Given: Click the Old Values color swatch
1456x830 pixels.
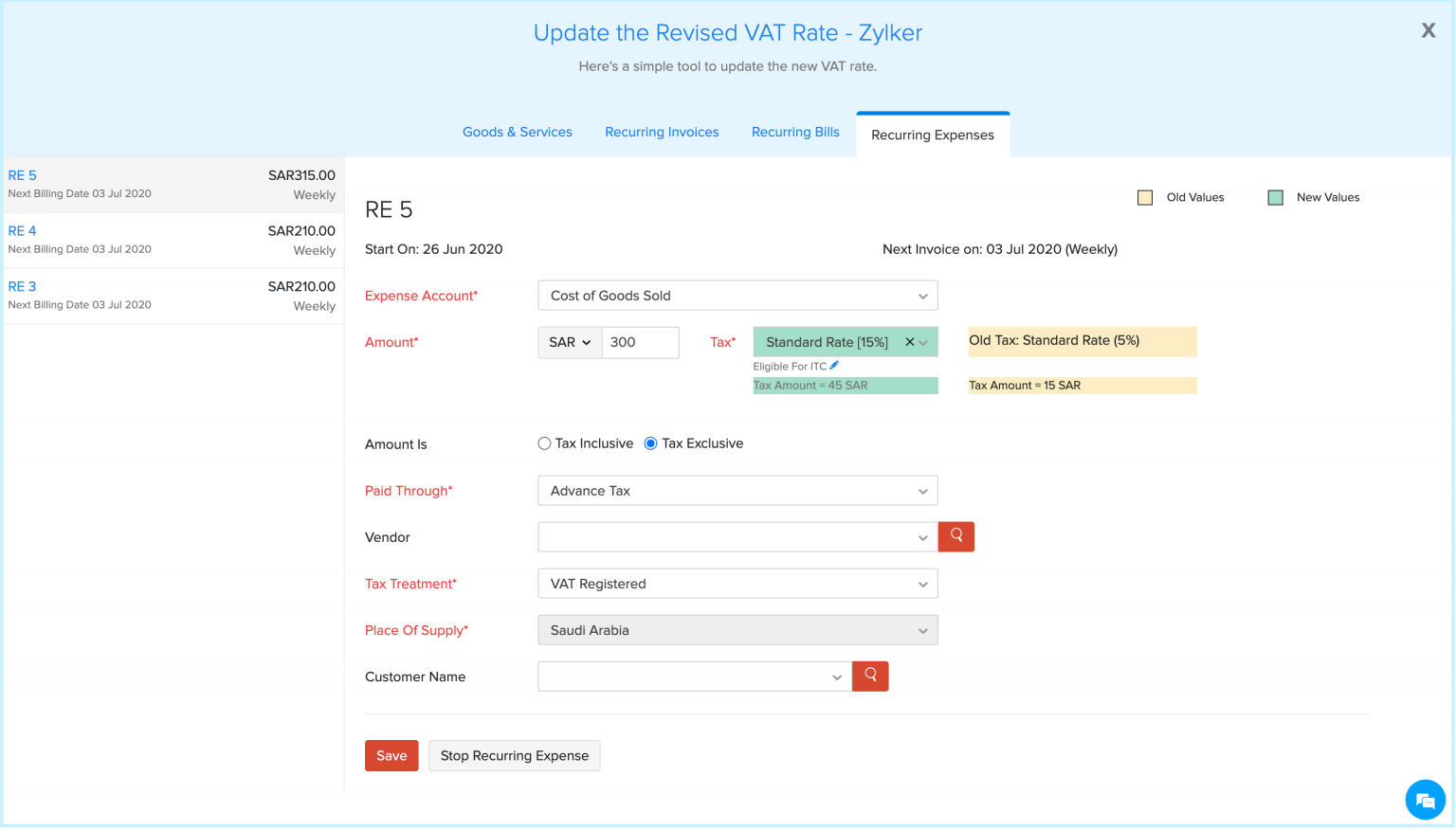Looking at the screenshot, I should 1145,198.
